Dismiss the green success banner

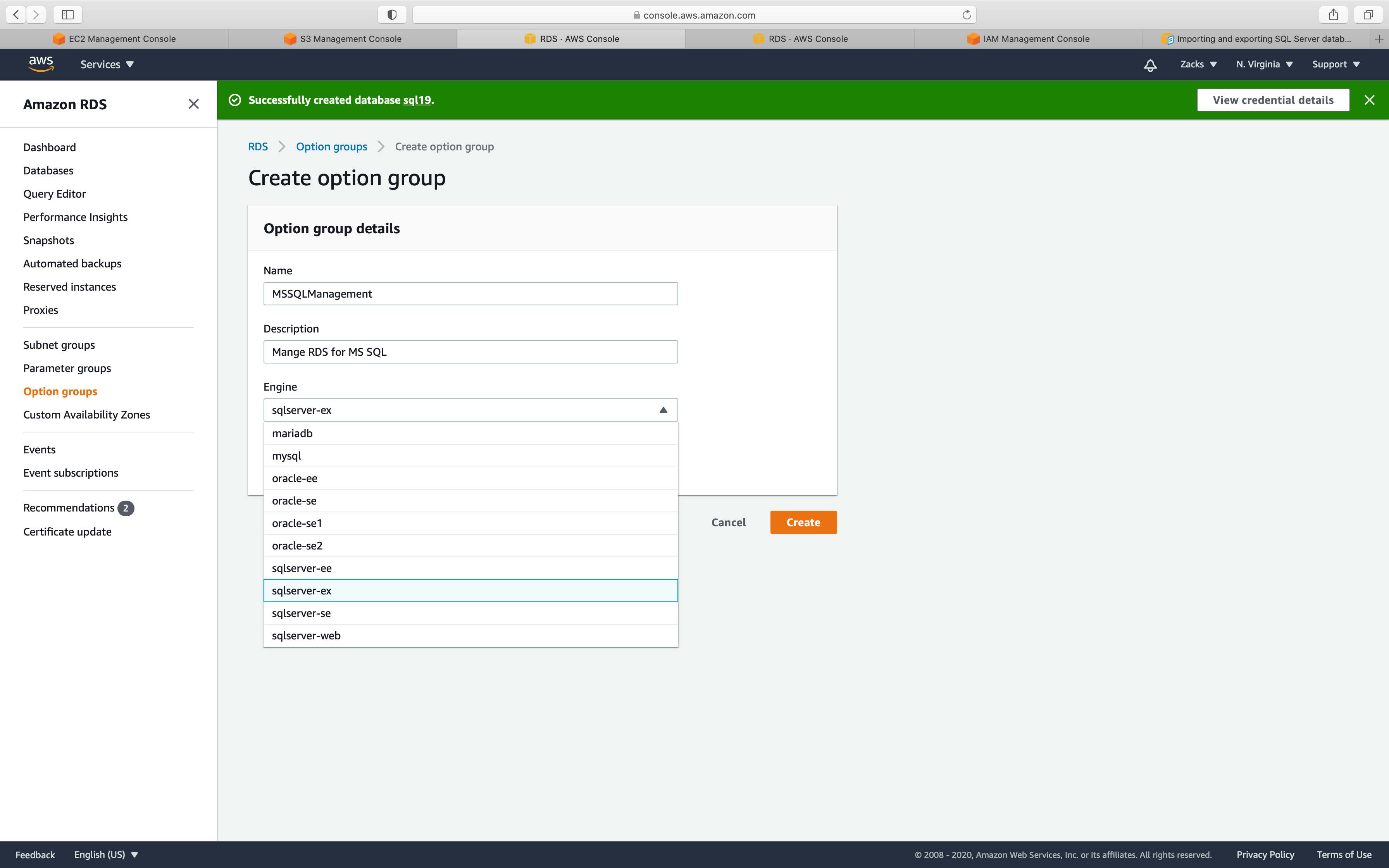pos(1369,100)
